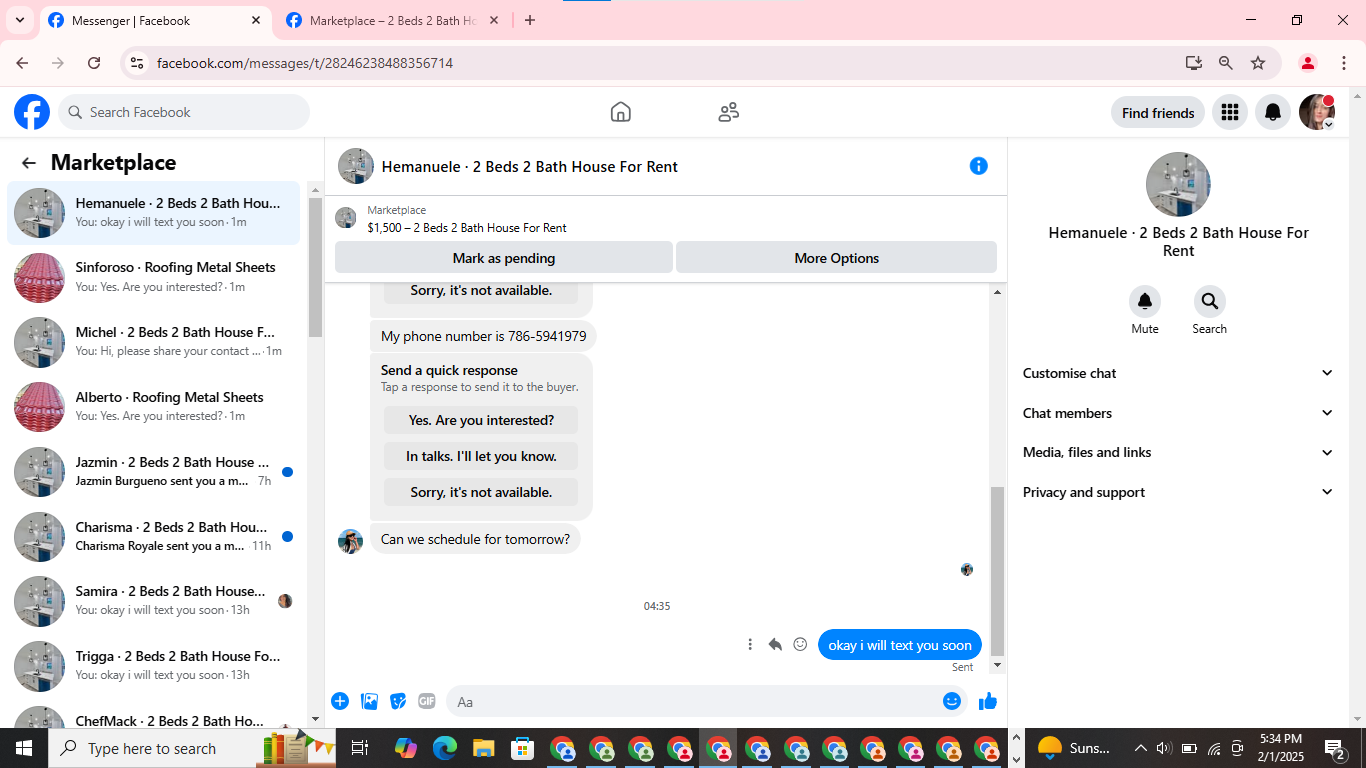Reply to the sent message using arrow icon
The width and height of the screenshot is (1366, 768).
775,645
